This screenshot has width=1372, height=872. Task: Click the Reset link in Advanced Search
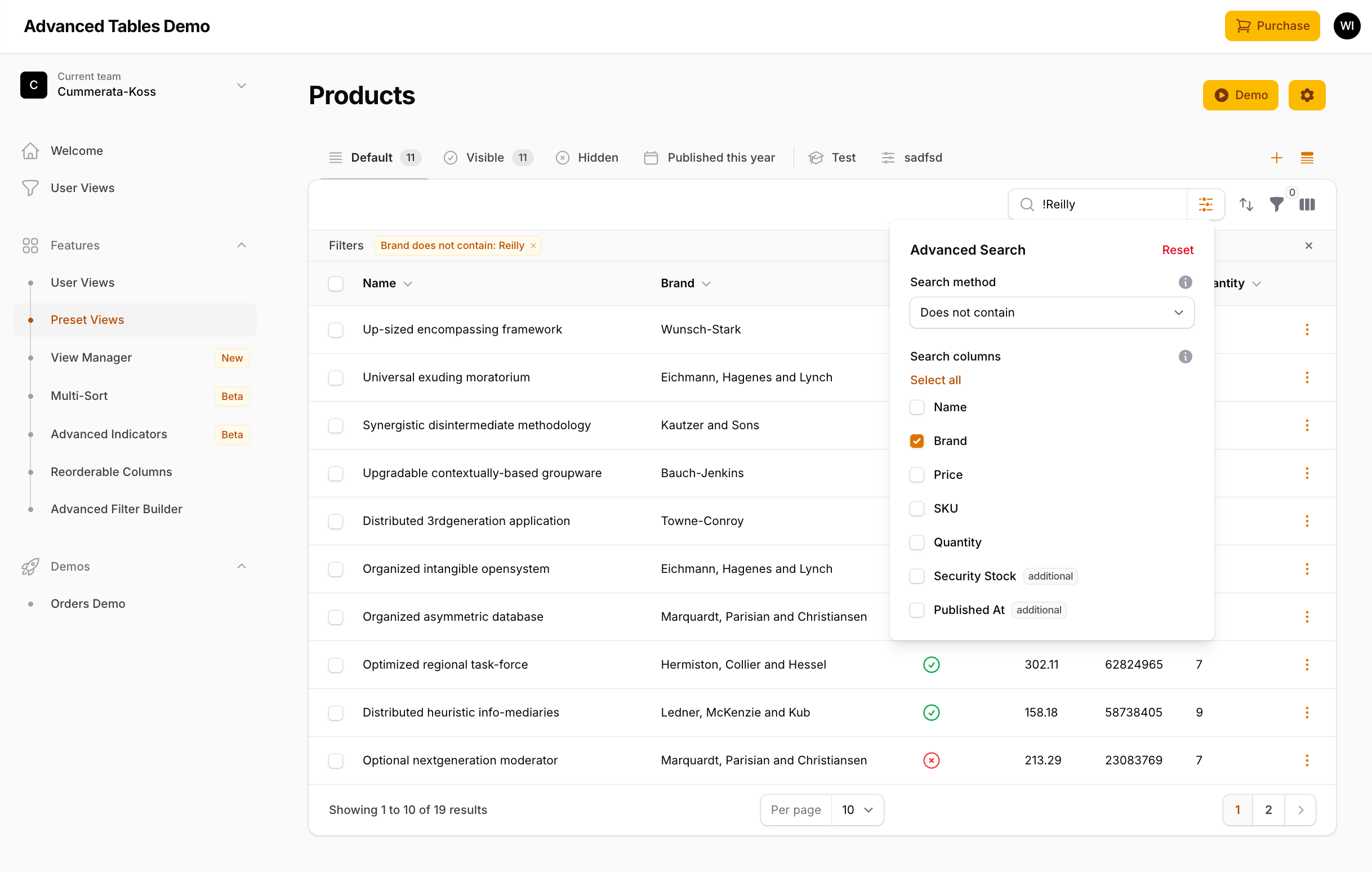tap(1177, 250)
